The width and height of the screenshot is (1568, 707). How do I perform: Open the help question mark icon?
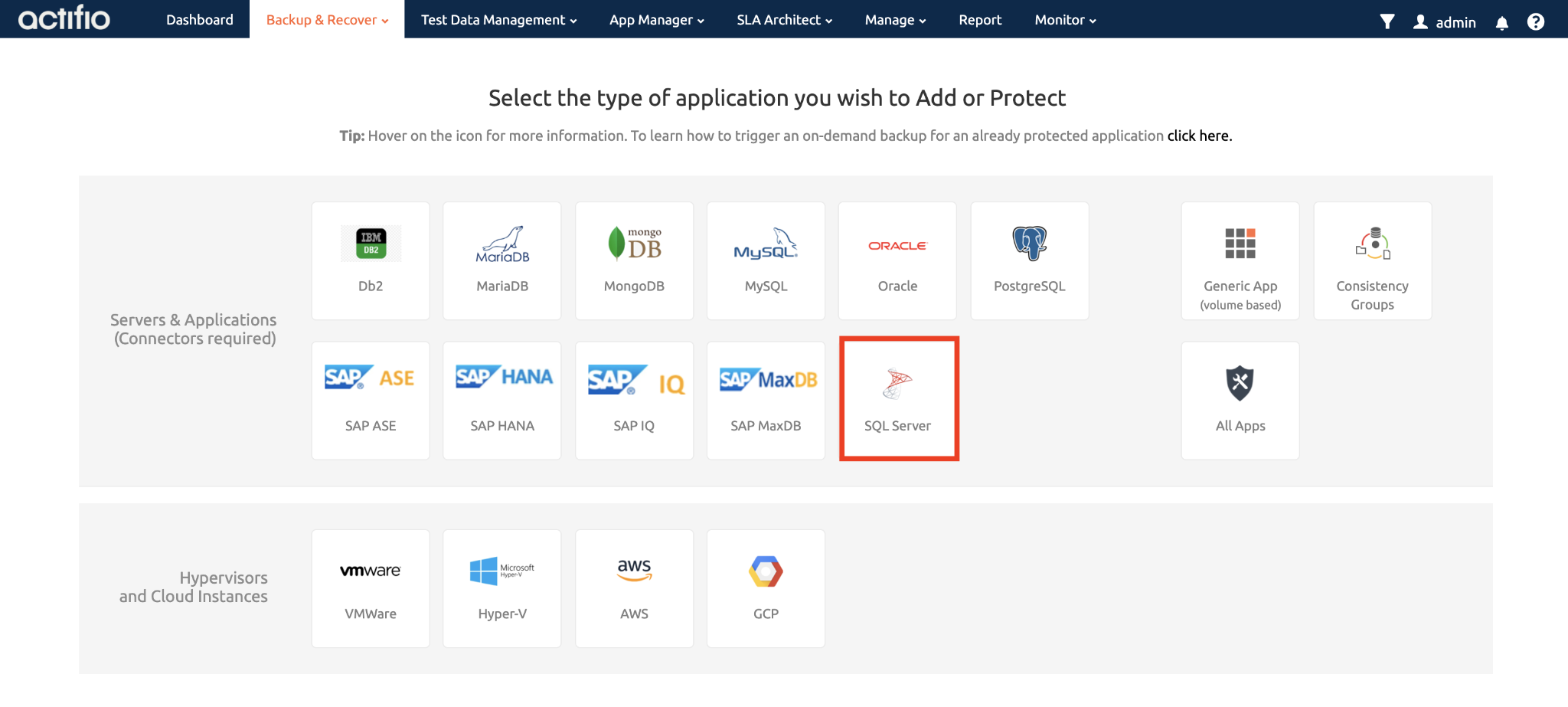click(1536, 21)
